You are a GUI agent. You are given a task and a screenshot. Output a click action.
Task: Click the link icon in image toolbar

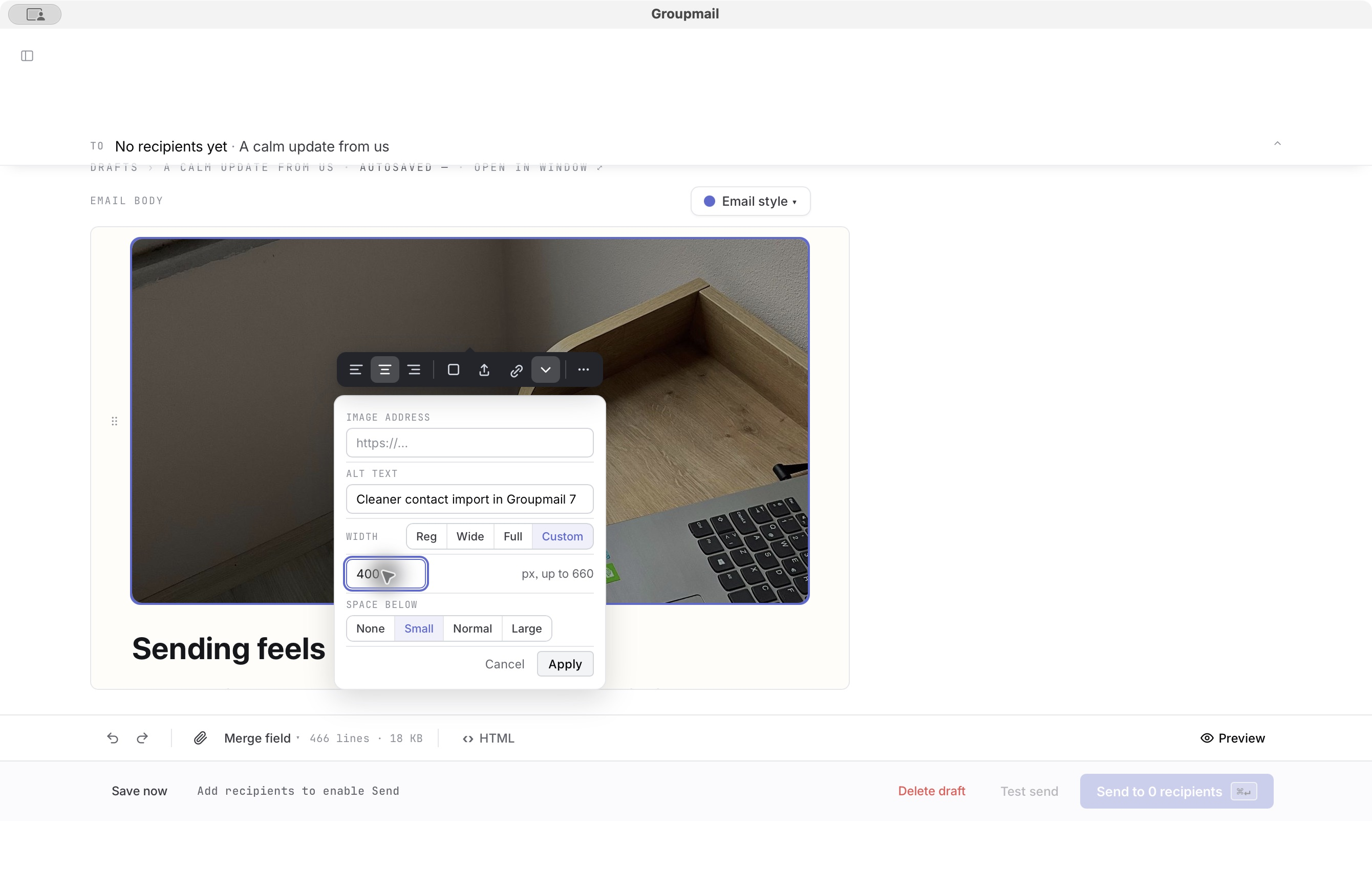(516, 371)
